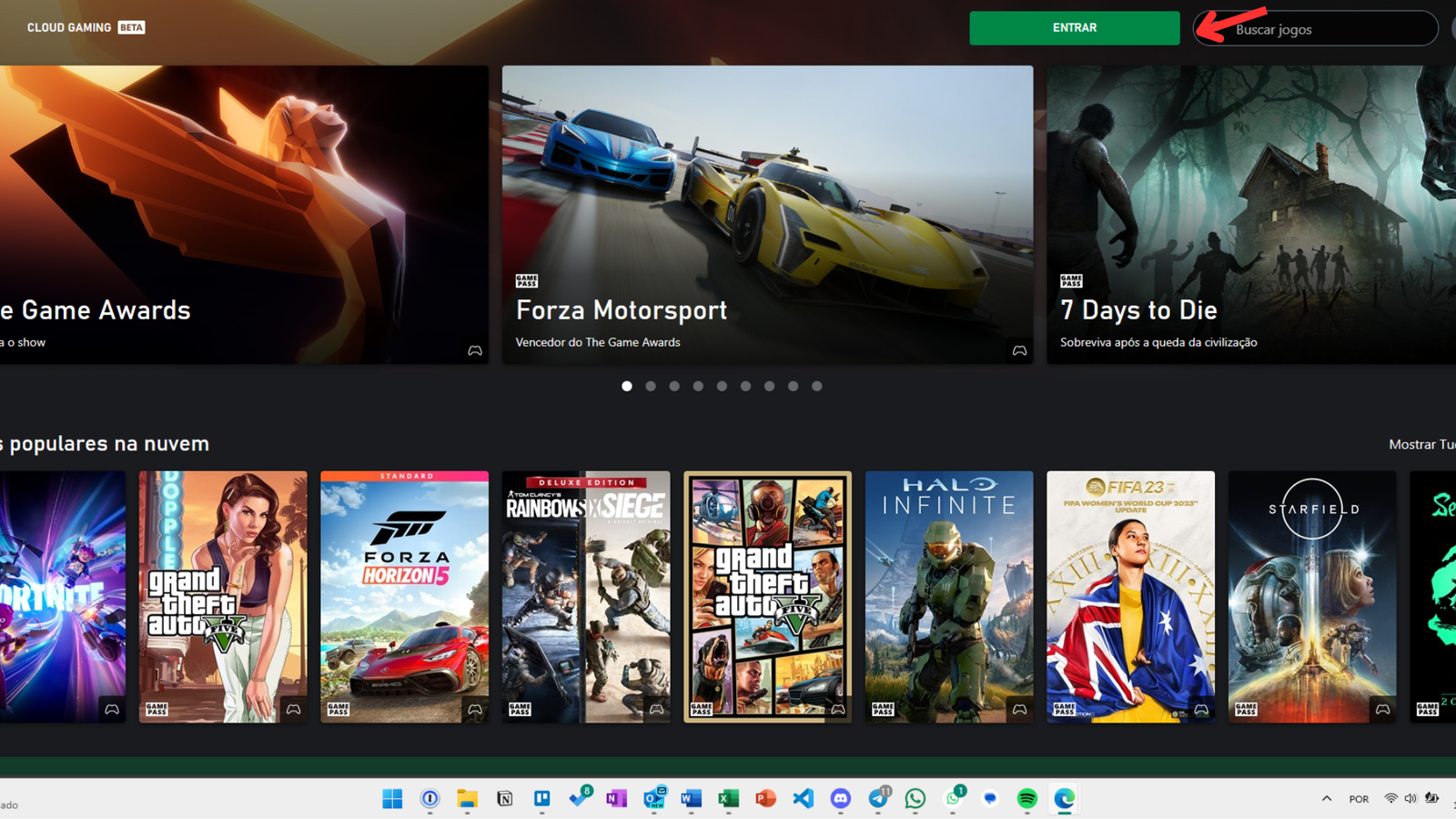1456x819 pixels.
Task: Select the eighth carousel page dot
Action: point(793,386)
